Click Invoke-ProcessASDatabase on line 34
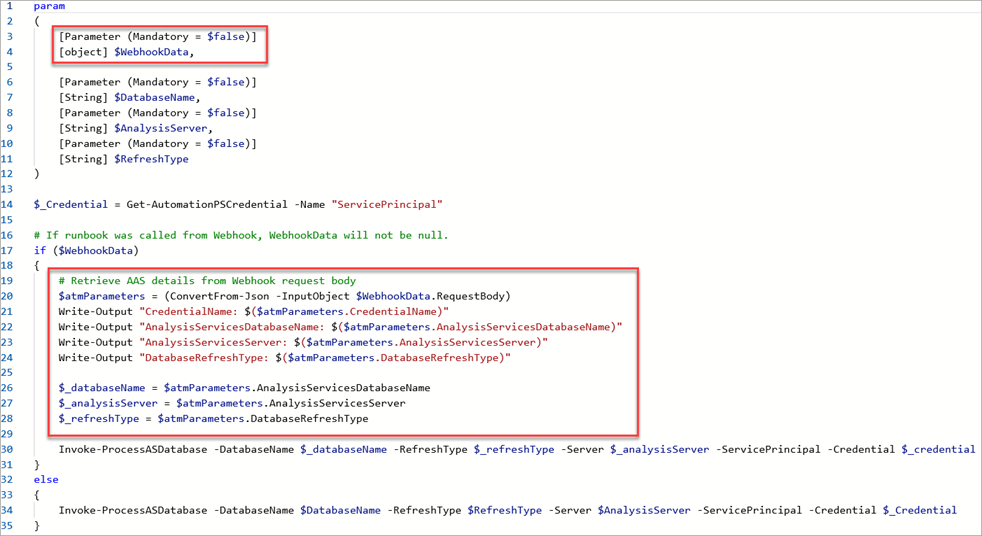This screenshot has height=536, width=982. [x=133, y=510]
